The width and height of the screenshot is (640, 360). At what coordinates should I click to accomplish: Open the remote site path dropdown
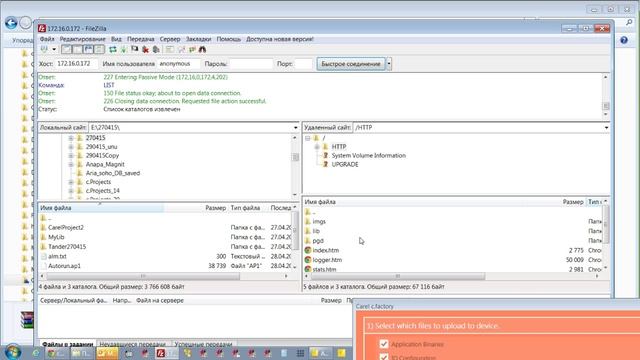(607, 128)
